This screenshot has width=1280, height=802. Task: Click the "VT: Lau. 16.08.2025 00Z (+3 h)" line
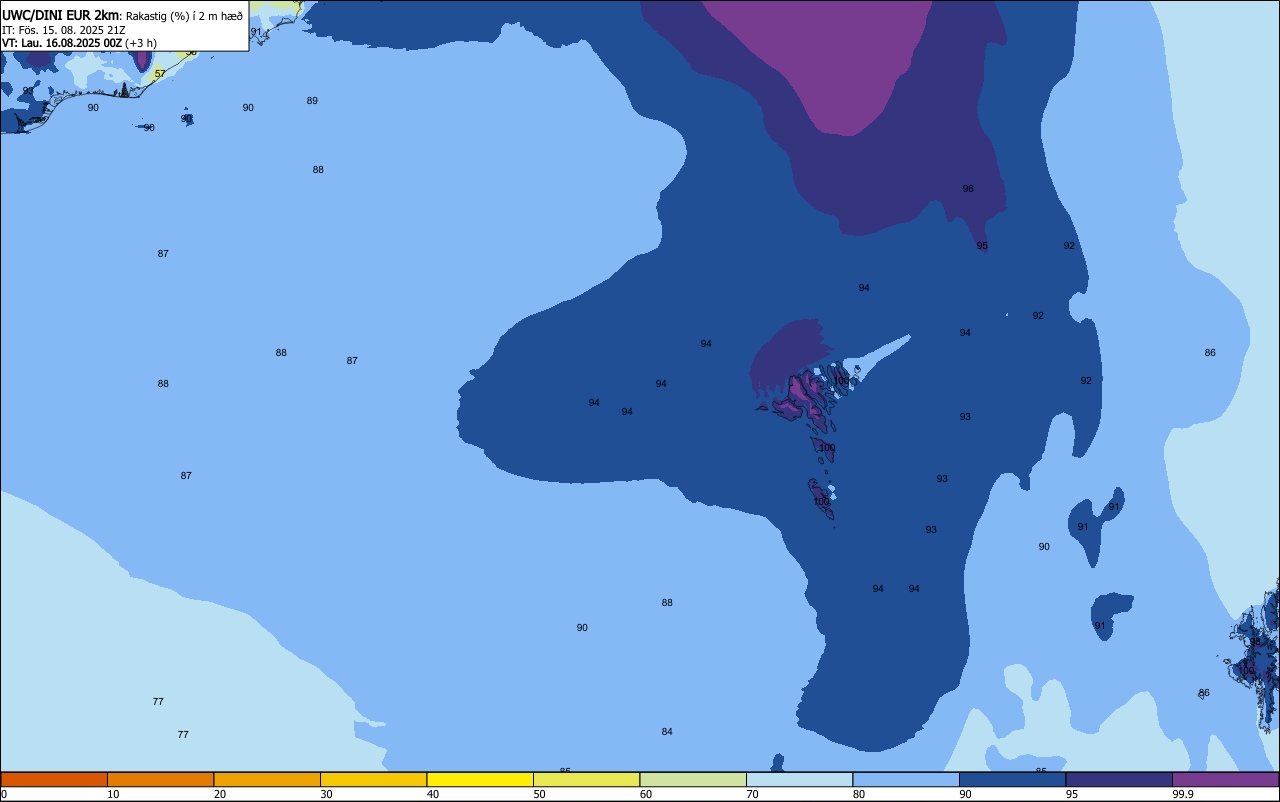(79, 43)
